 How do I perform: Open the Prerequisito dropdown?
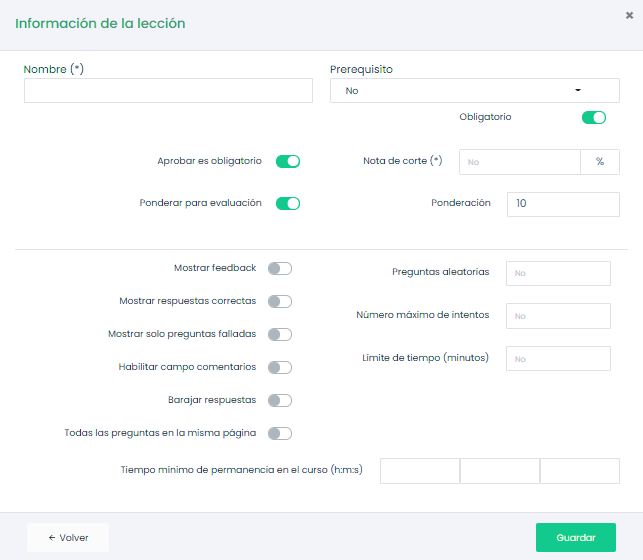[x=474, y=91]
